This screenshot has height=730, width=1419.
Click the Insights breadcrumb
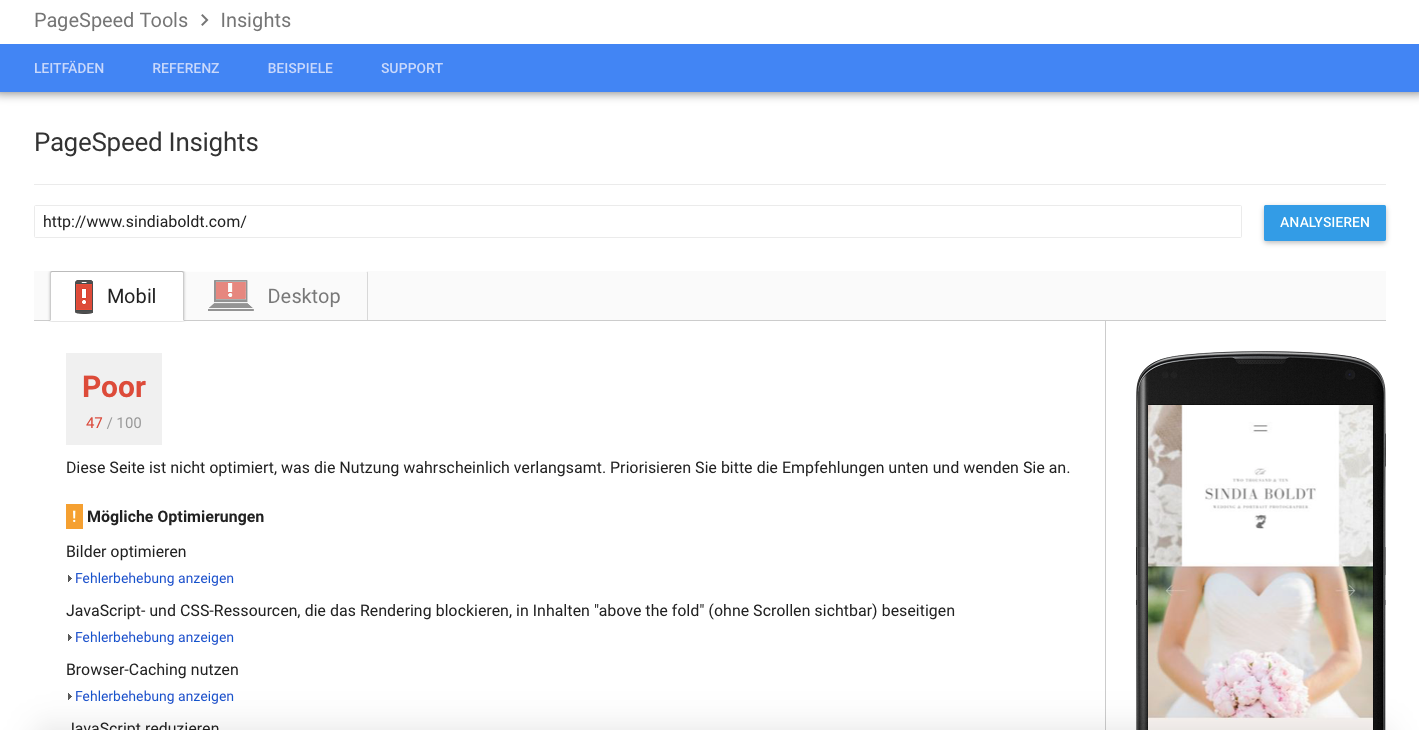256,20
